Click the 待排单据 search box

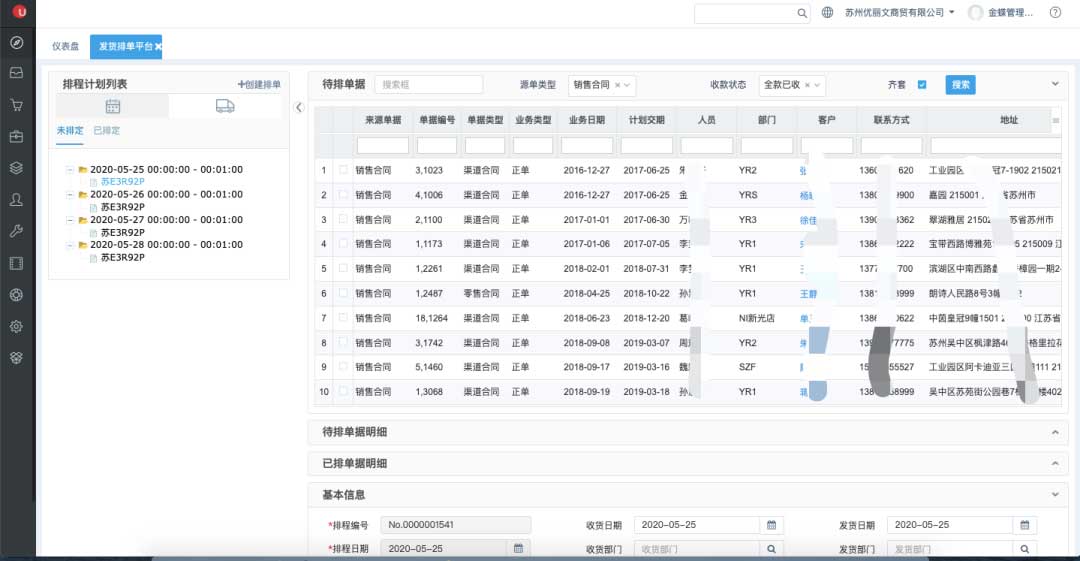pos(428,85)
